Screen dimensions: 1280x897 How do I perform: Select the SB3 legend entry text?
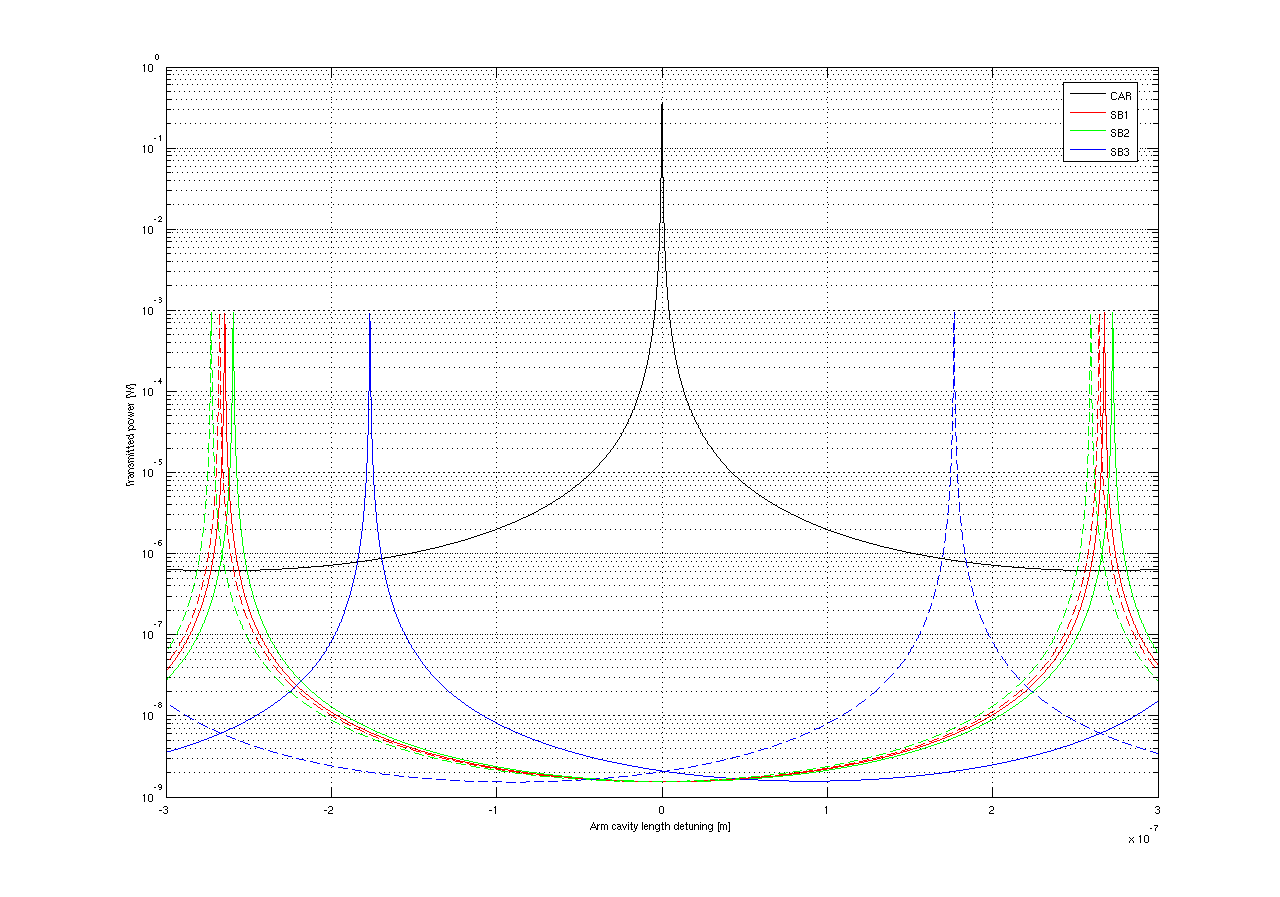tap(1118, 152)
